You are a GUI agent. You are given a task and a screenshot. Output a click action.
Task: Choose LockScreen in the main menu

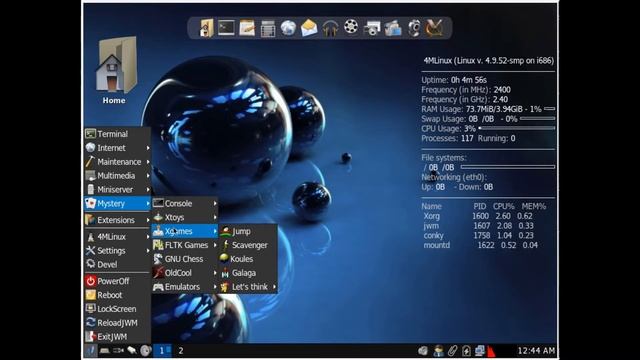click(118, 309)
